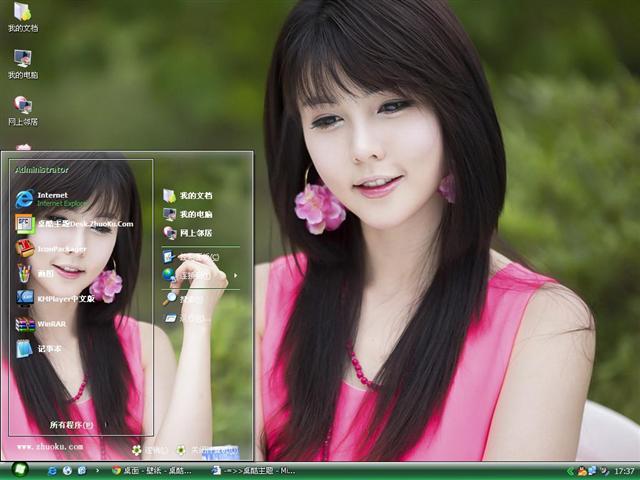This screenshot has width=640, height=480.
Task: Open 网上邻居 in Start menu right column
Action: 188,233
